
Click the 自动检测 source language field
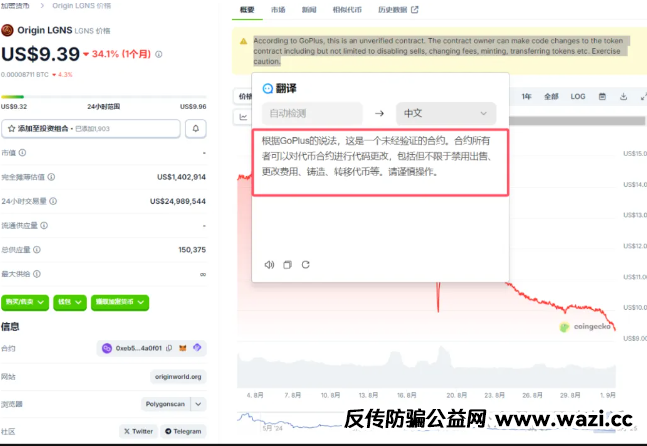pyautogui.click(x=311, y=114)
